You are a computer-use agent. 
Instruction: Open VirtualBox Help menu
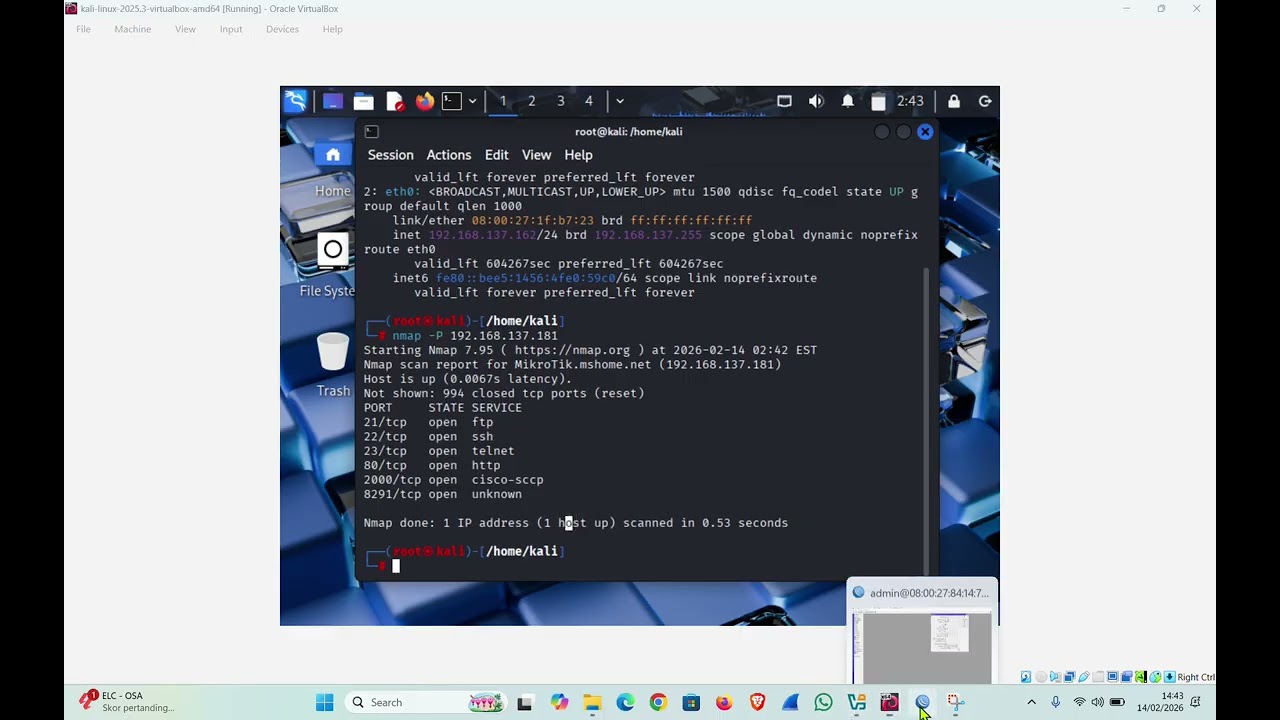click(333, 29)
